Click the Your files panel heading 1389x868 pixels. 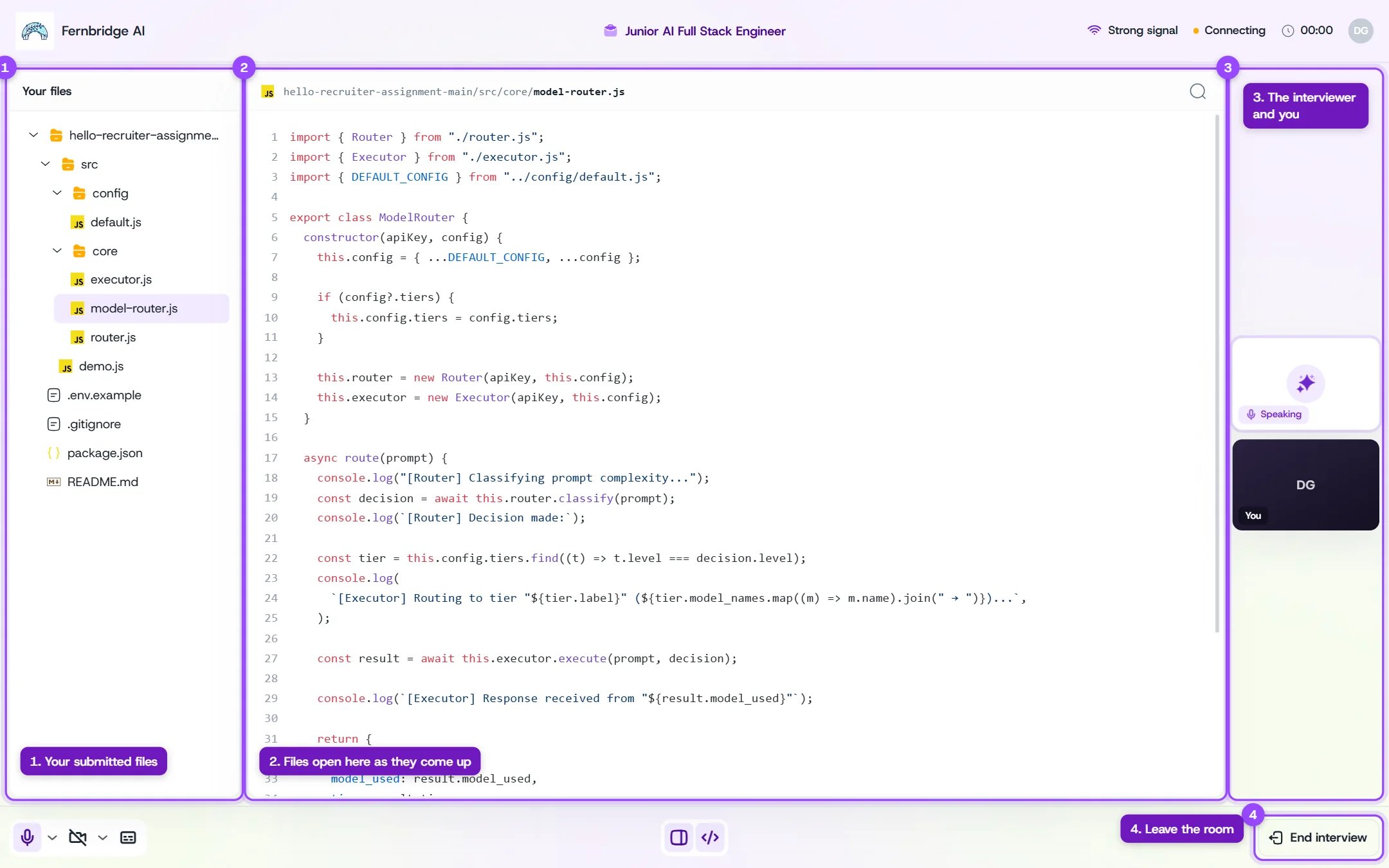(x=47, y=91)
